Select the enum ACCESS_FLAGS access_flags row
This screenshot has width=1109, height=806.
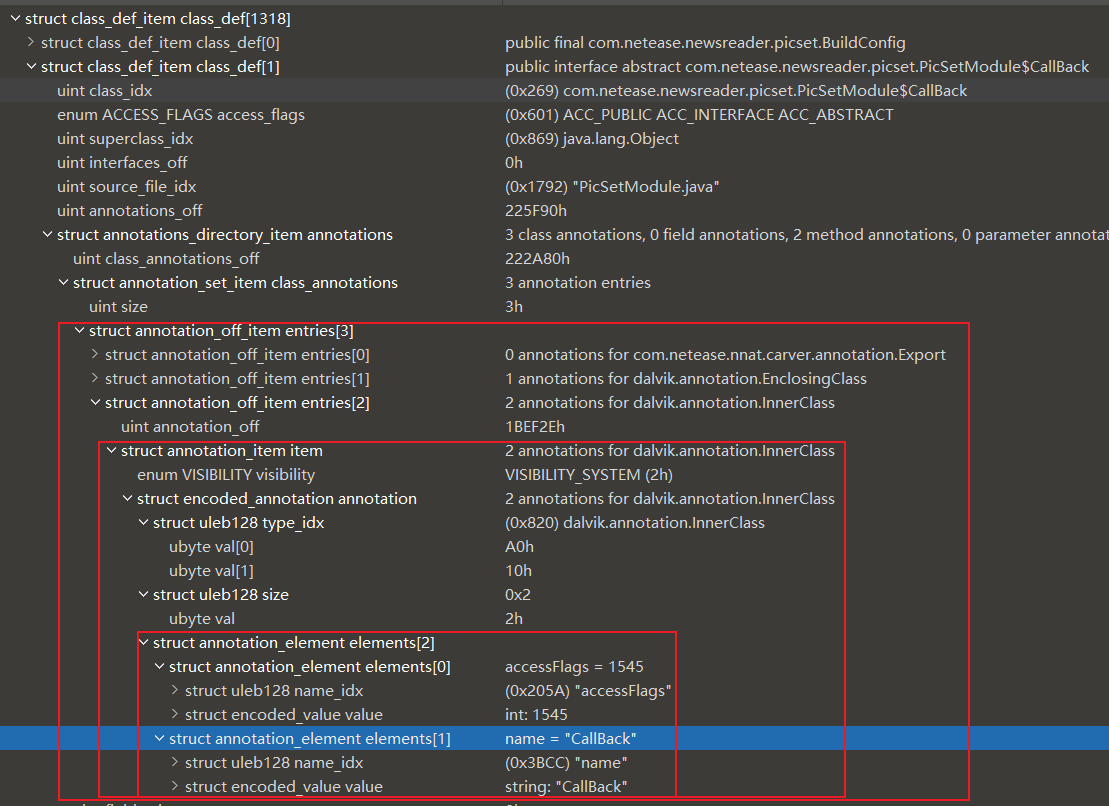click(x=180, y=115)
